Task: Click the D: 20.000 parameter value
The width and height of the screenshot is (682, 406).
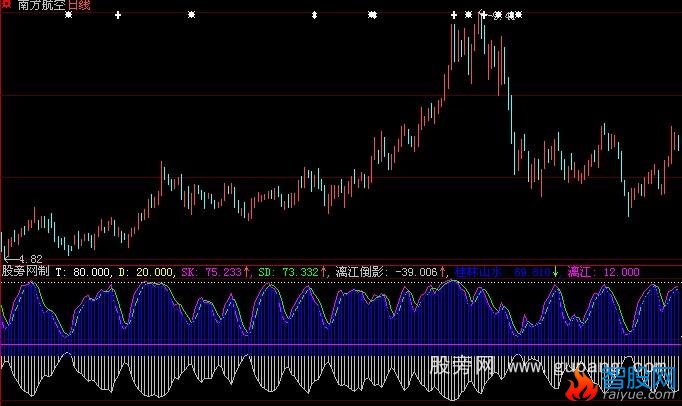Action: coord(145,271)
